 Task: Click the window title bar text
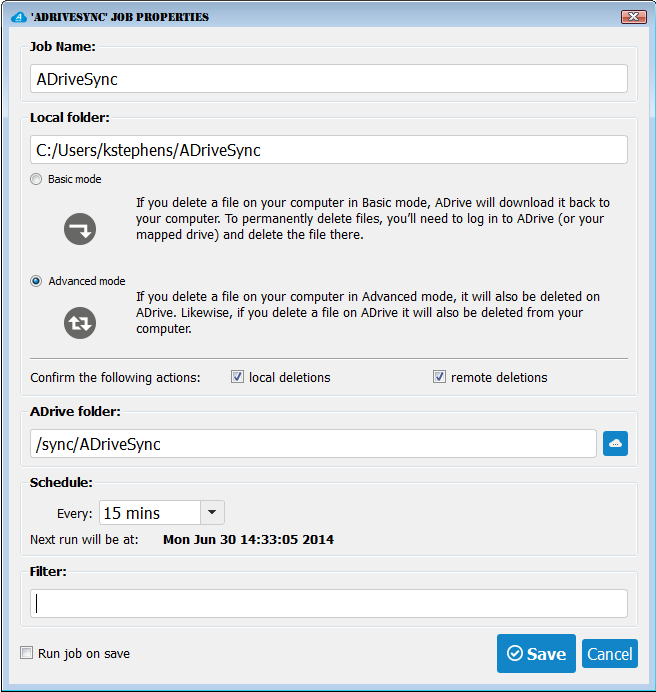[x=121, y=17]
